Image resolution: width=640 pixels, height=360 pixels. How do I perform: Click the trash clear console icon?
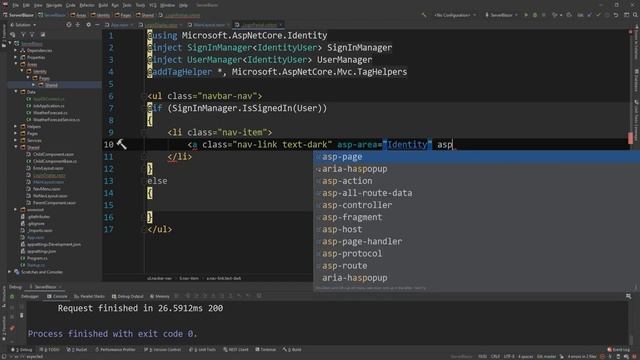pyautogui.click(x=22, y=316)
